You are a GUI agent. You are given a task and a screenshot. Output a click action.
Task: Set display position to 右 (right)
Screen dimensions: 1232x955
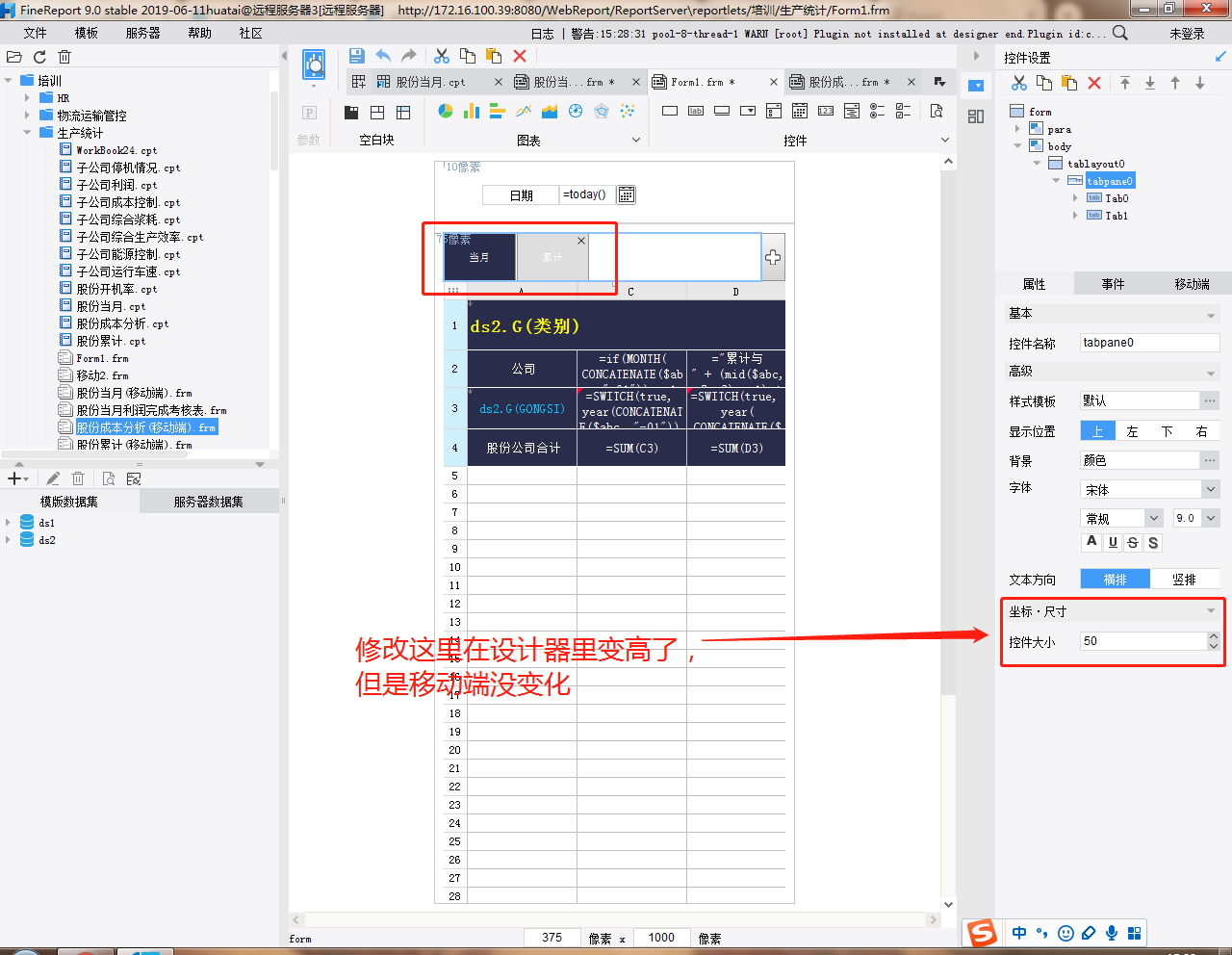1202,431
